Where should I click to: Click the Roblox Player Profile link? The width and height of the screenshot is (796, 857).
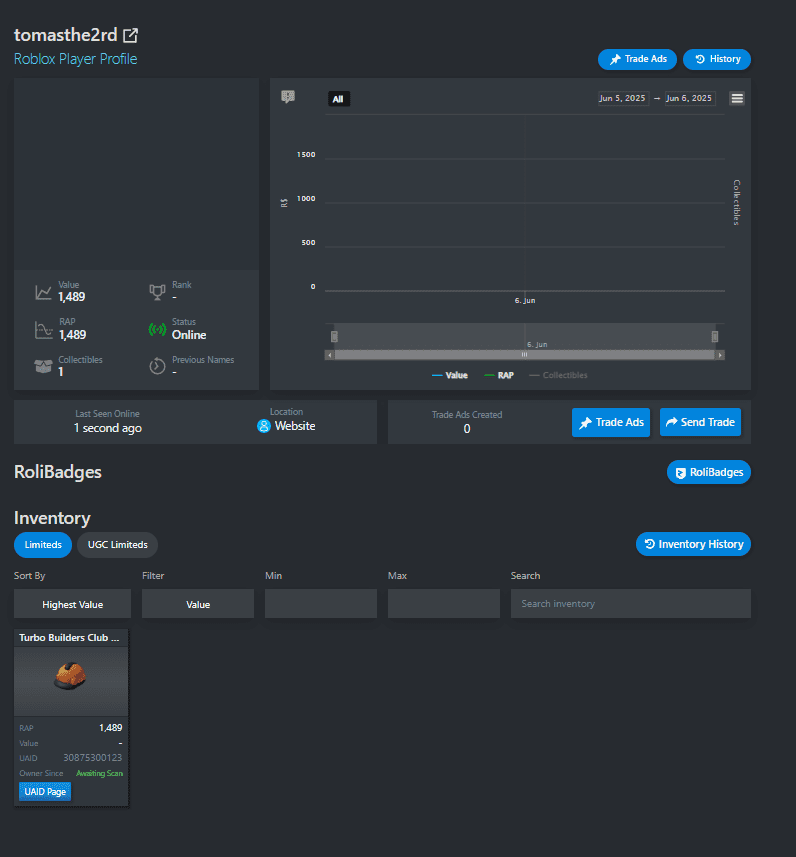click(x=75, y=59)
